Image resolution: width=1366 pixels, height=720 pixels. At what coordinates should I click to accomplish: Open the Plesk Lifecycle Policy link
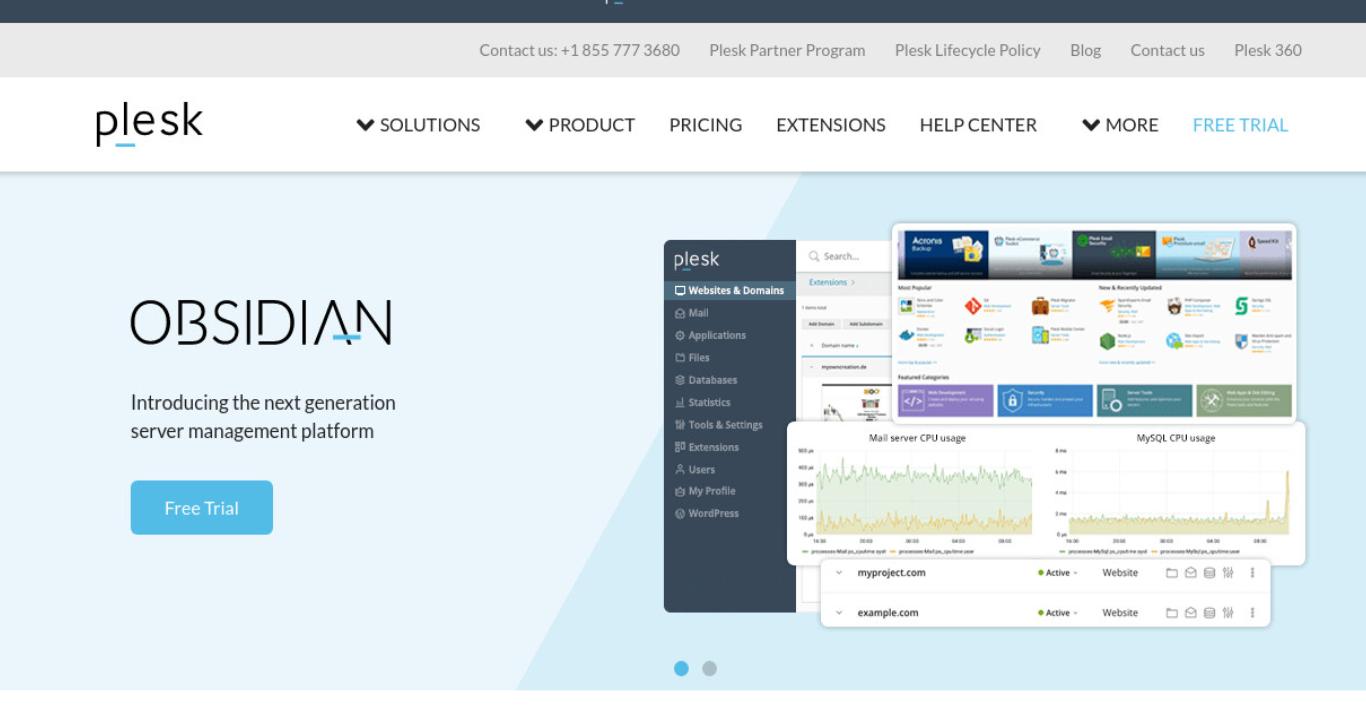(x=968, y=50)
